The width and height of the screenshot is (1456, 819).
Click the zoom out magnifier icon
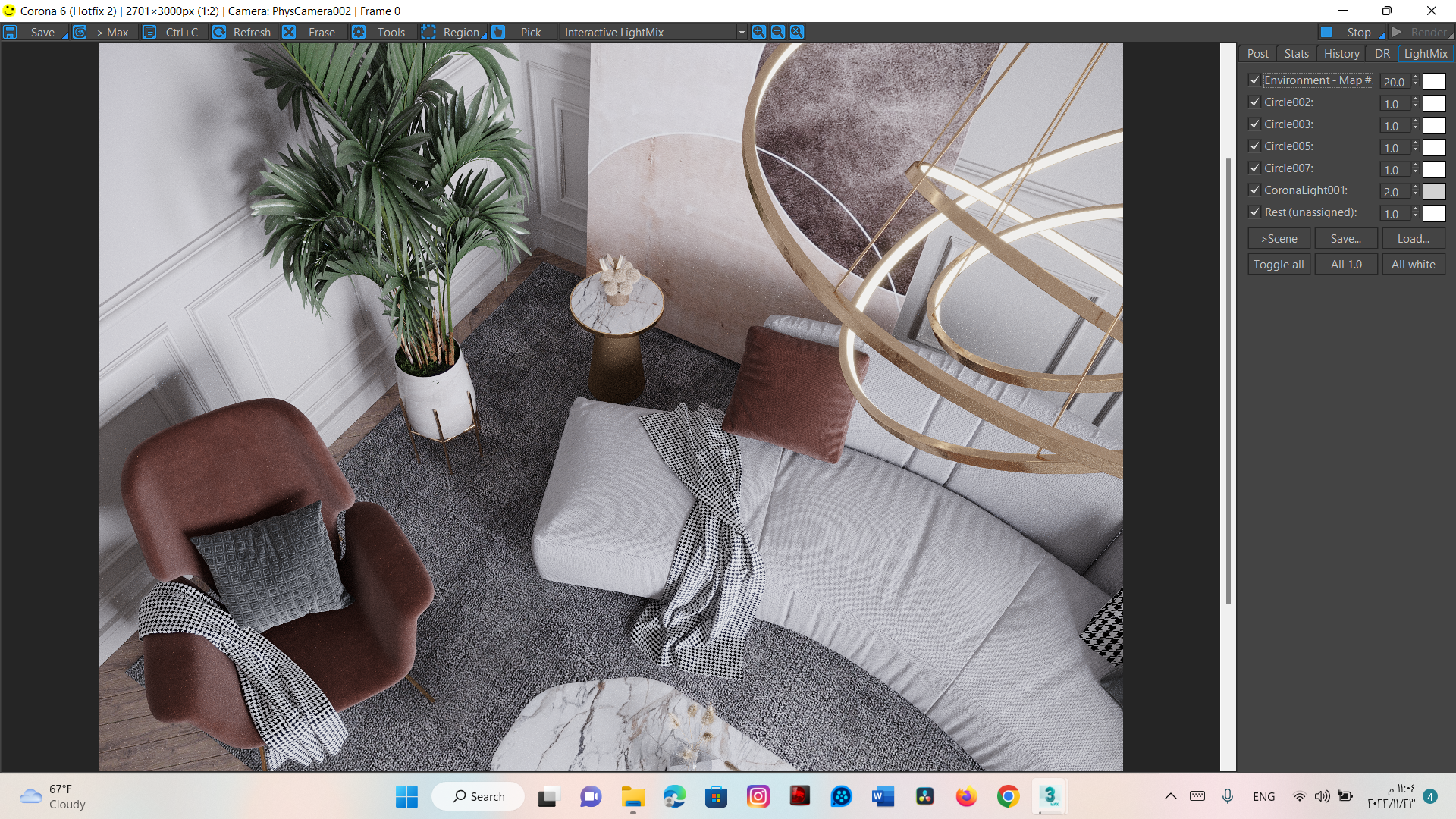tap(777, 32)
